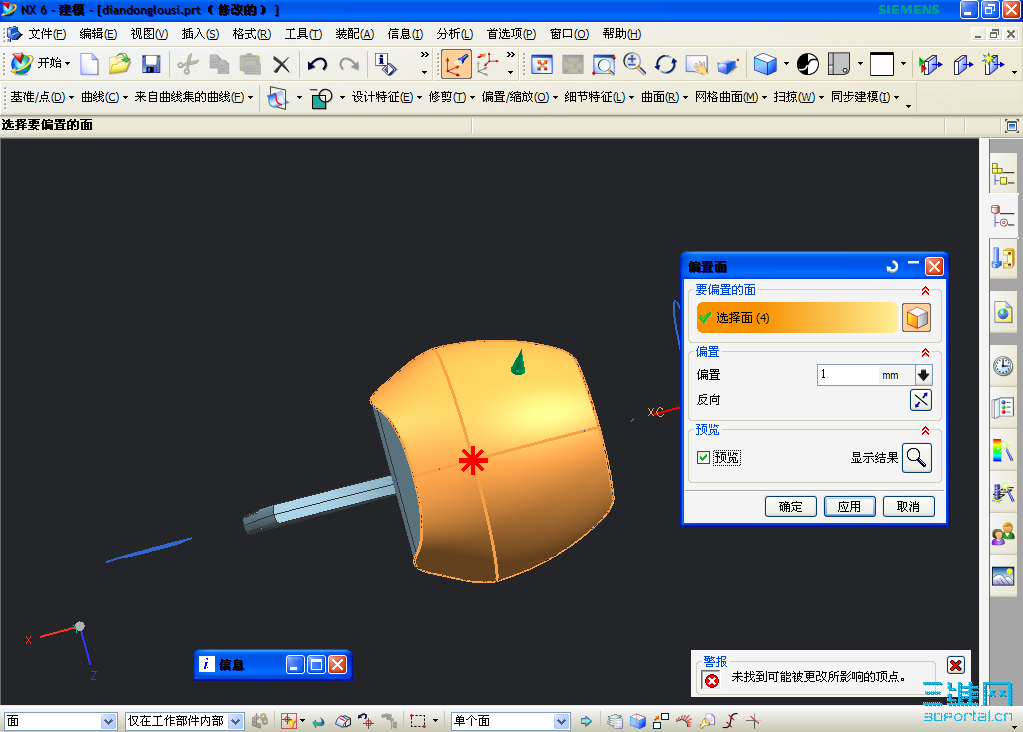
Task: Open the 文件 menu
Action: [46, 34]
